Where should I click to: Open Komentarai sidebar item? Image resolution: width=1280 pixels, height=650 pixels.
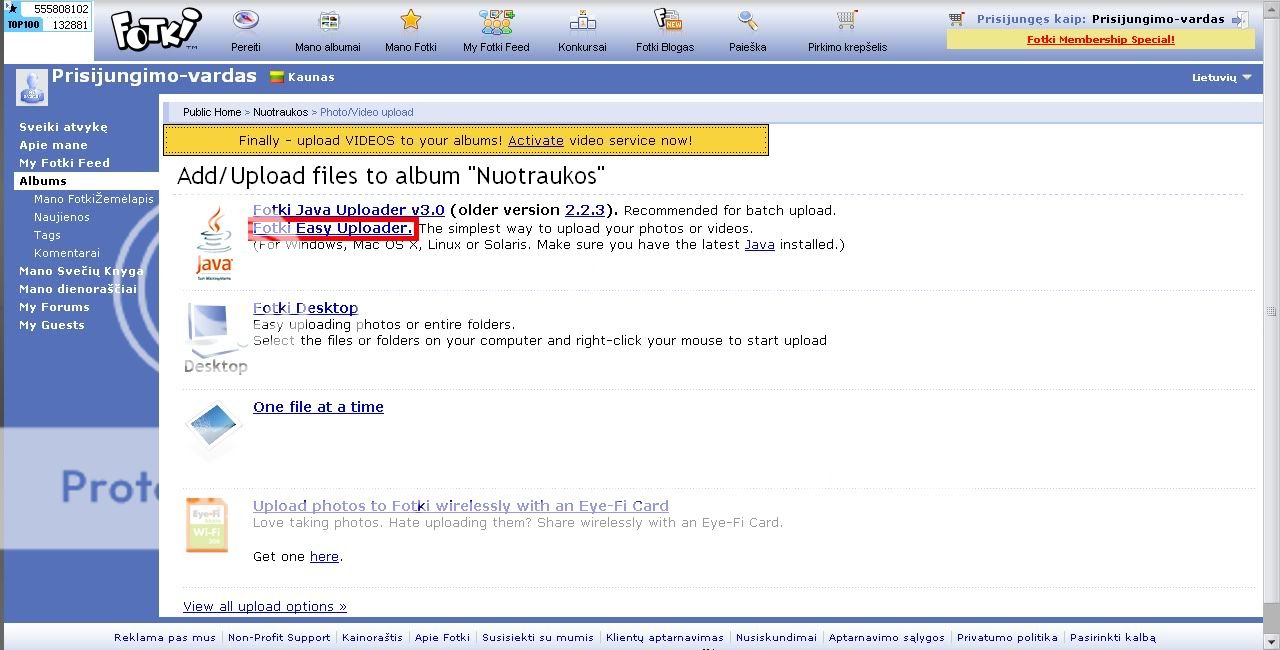tap(67, 253)
